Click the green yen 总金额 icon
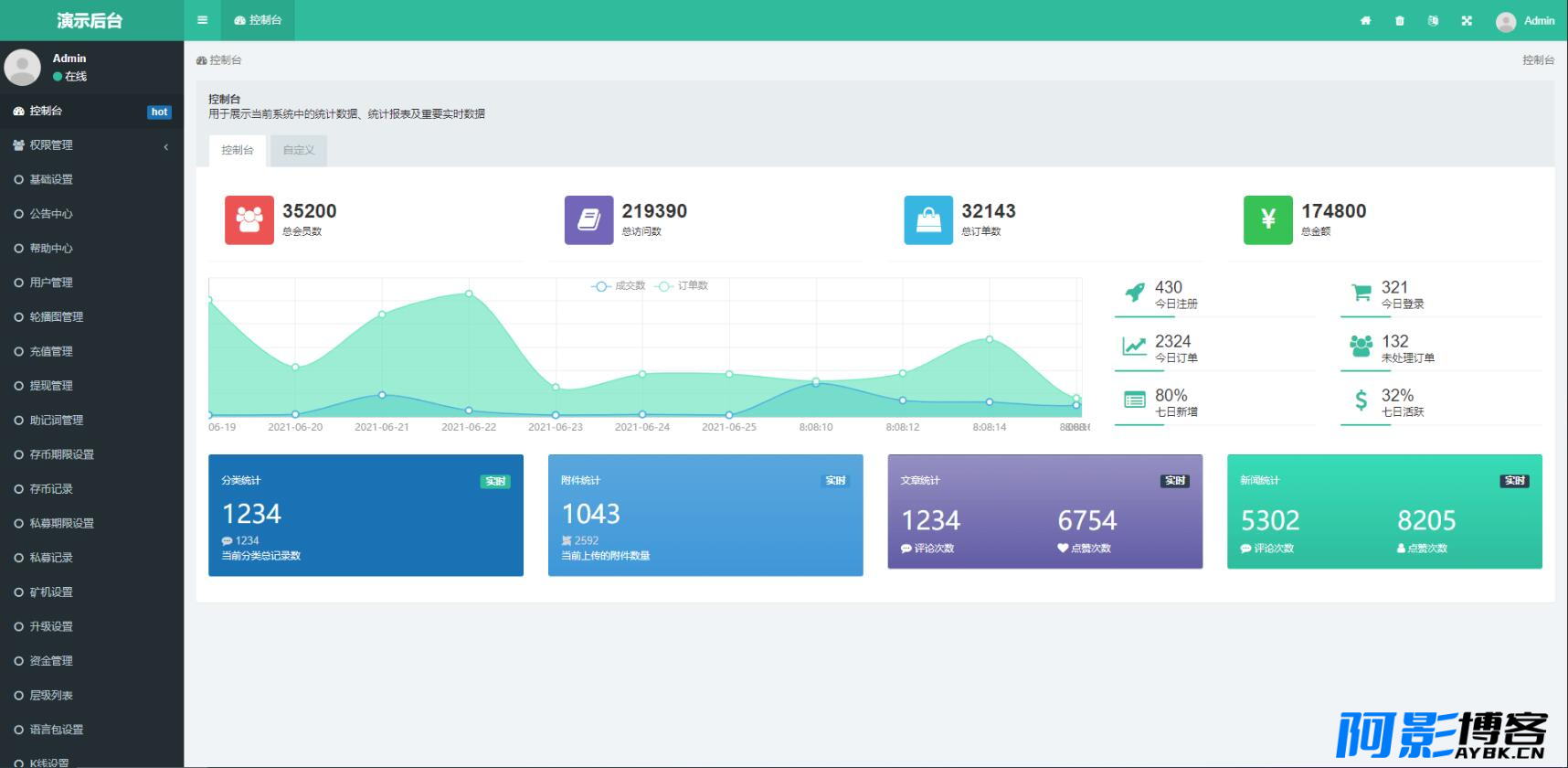The width and height of the screenshot is (1568, 768). point(1268,219)
